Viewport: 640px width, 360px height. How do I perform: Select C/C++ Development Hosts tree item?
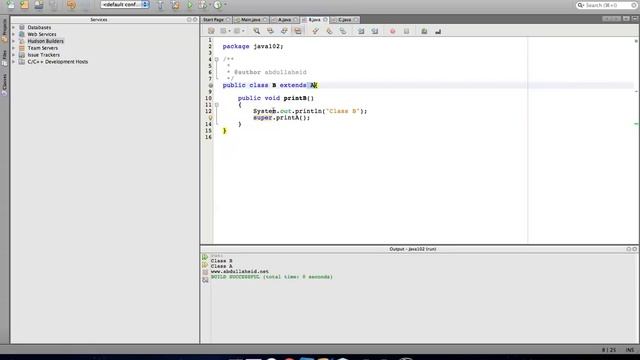click(x=58, y=62)
